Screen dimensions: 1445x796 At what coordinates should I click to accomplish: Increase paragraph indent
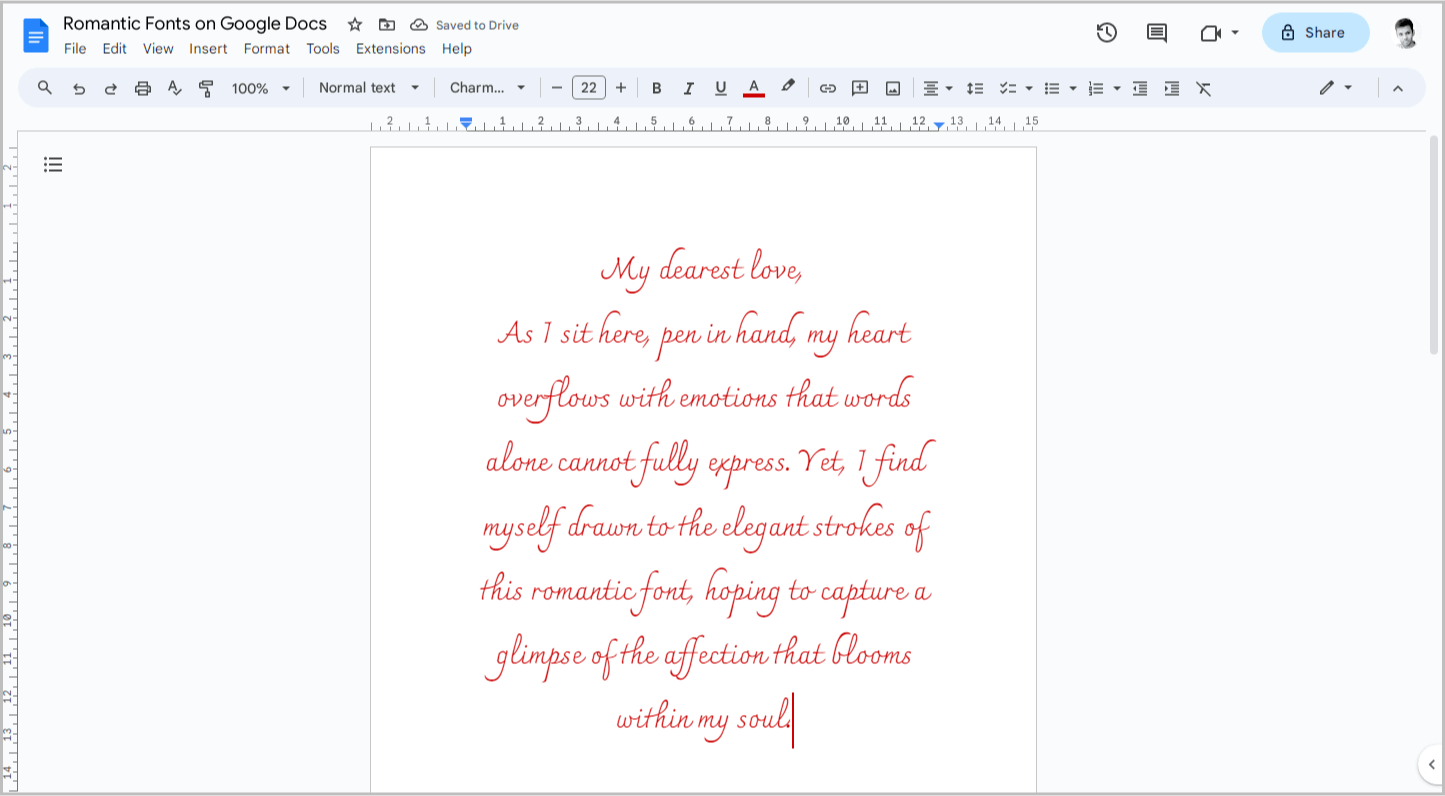(x=1172, y=88)
